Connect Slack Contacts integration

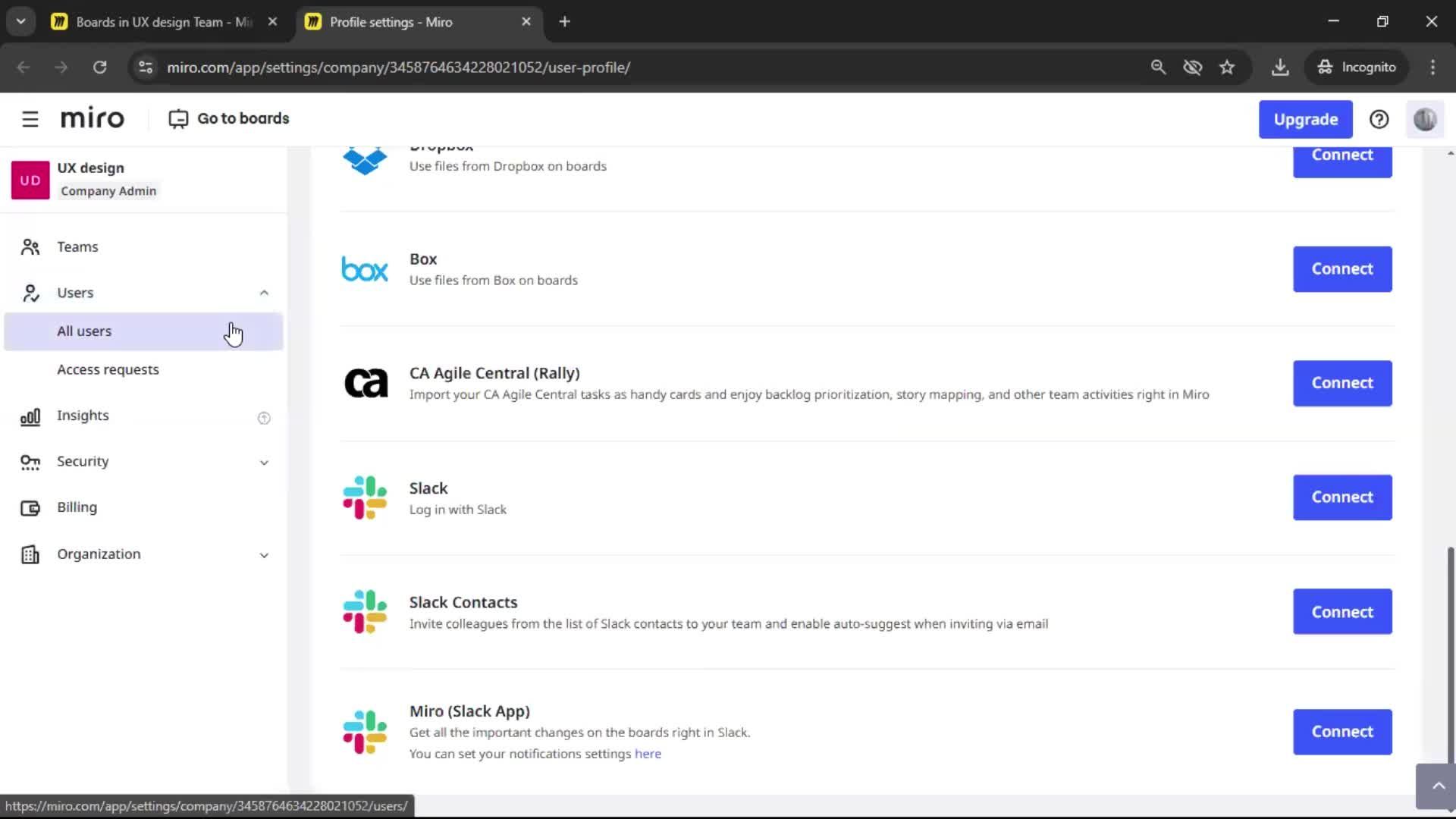[1342, 612]
